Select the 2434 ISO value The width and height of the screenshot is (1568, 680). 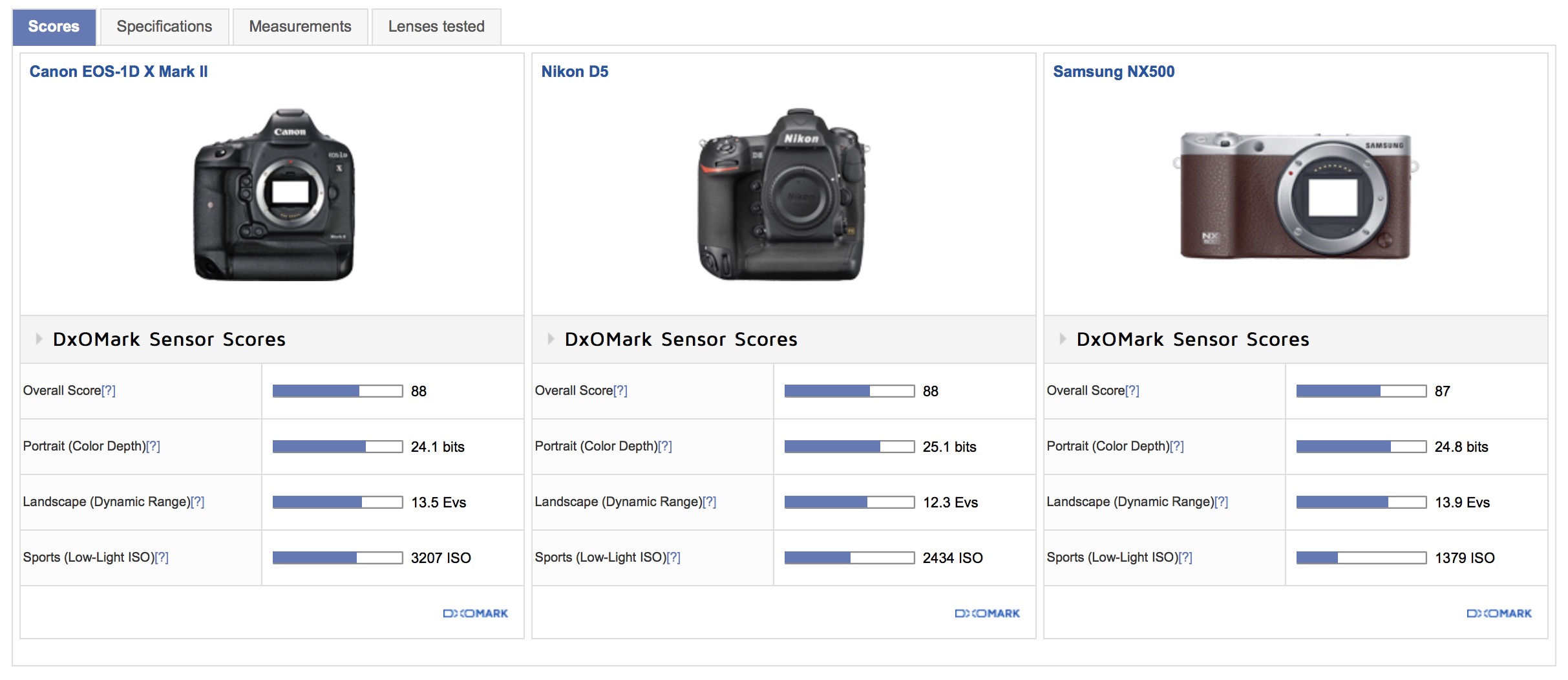pyautogui.click(x=953, y=558)
